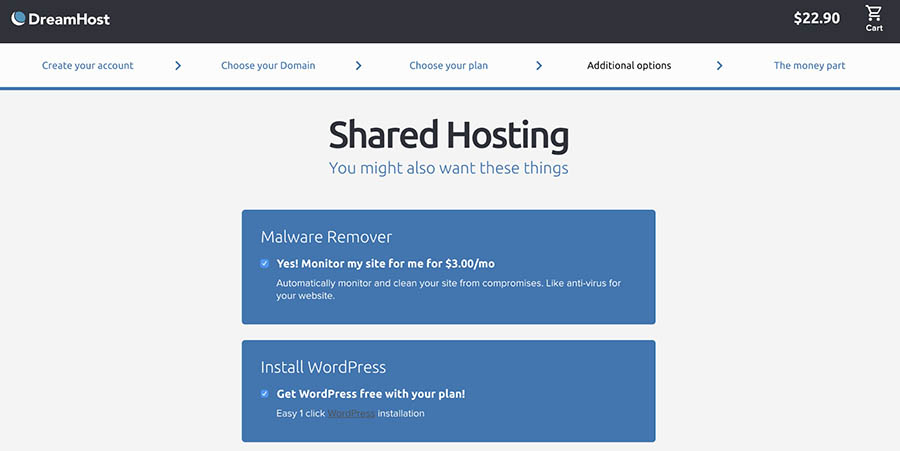Screen dimensions: 900x451
Task: Click the $22.90 cart total
Action: [817, 18]
